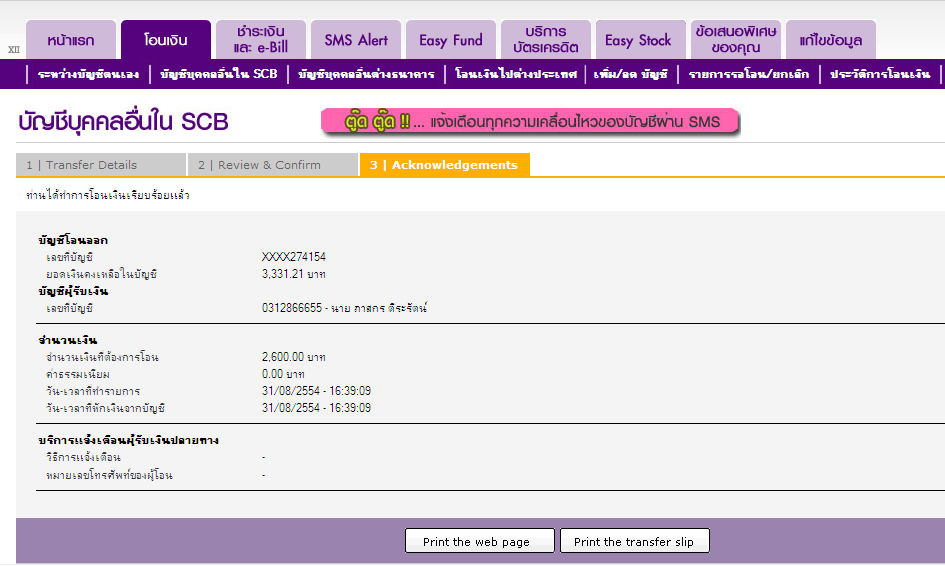The image size is (945, 566).
Task: Open the หน้าแรก home tab
Action: point(71,40)
